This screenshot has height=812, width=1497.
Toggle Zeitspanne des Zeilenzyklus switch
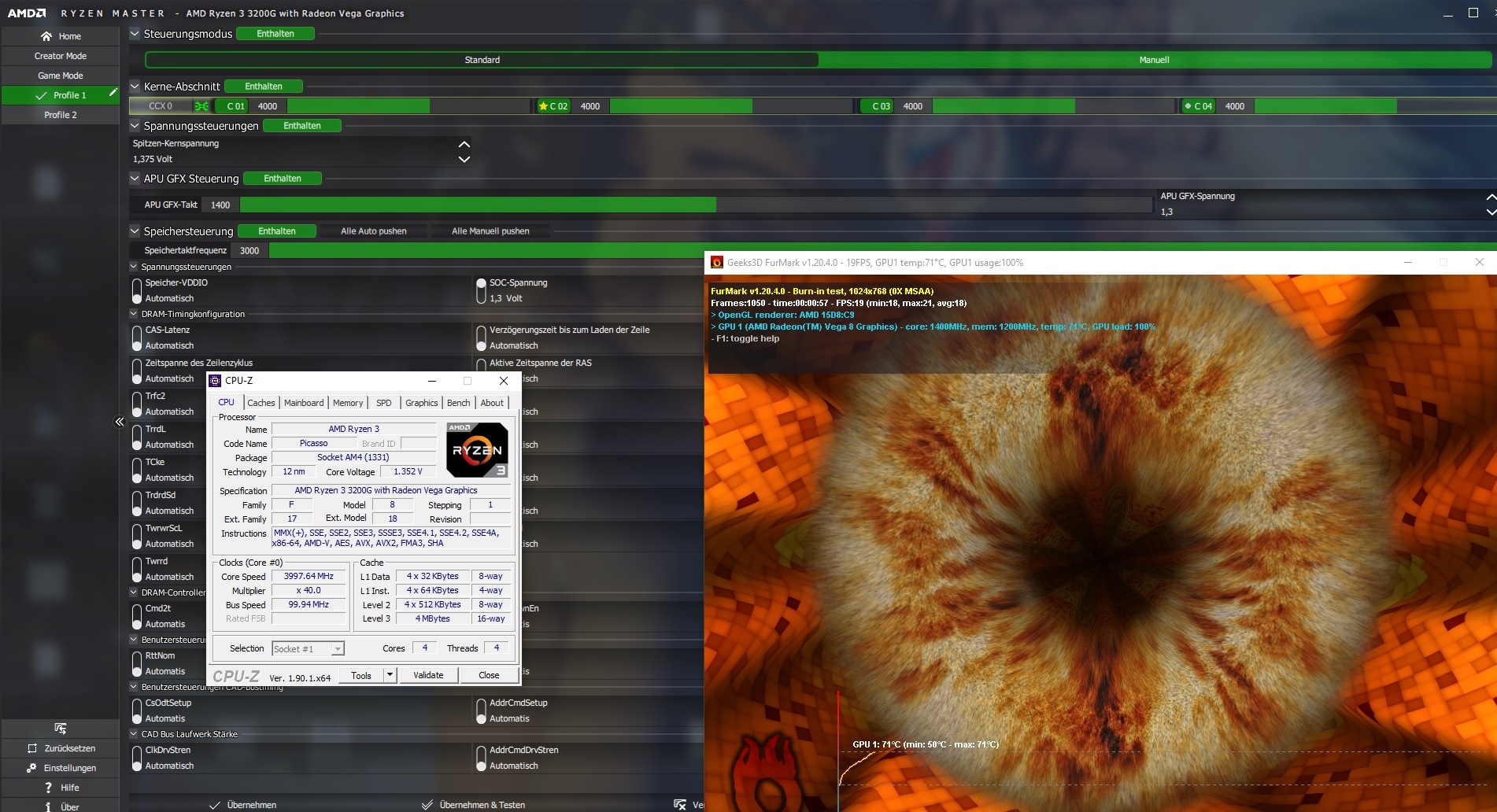click(x=137, y=371)
